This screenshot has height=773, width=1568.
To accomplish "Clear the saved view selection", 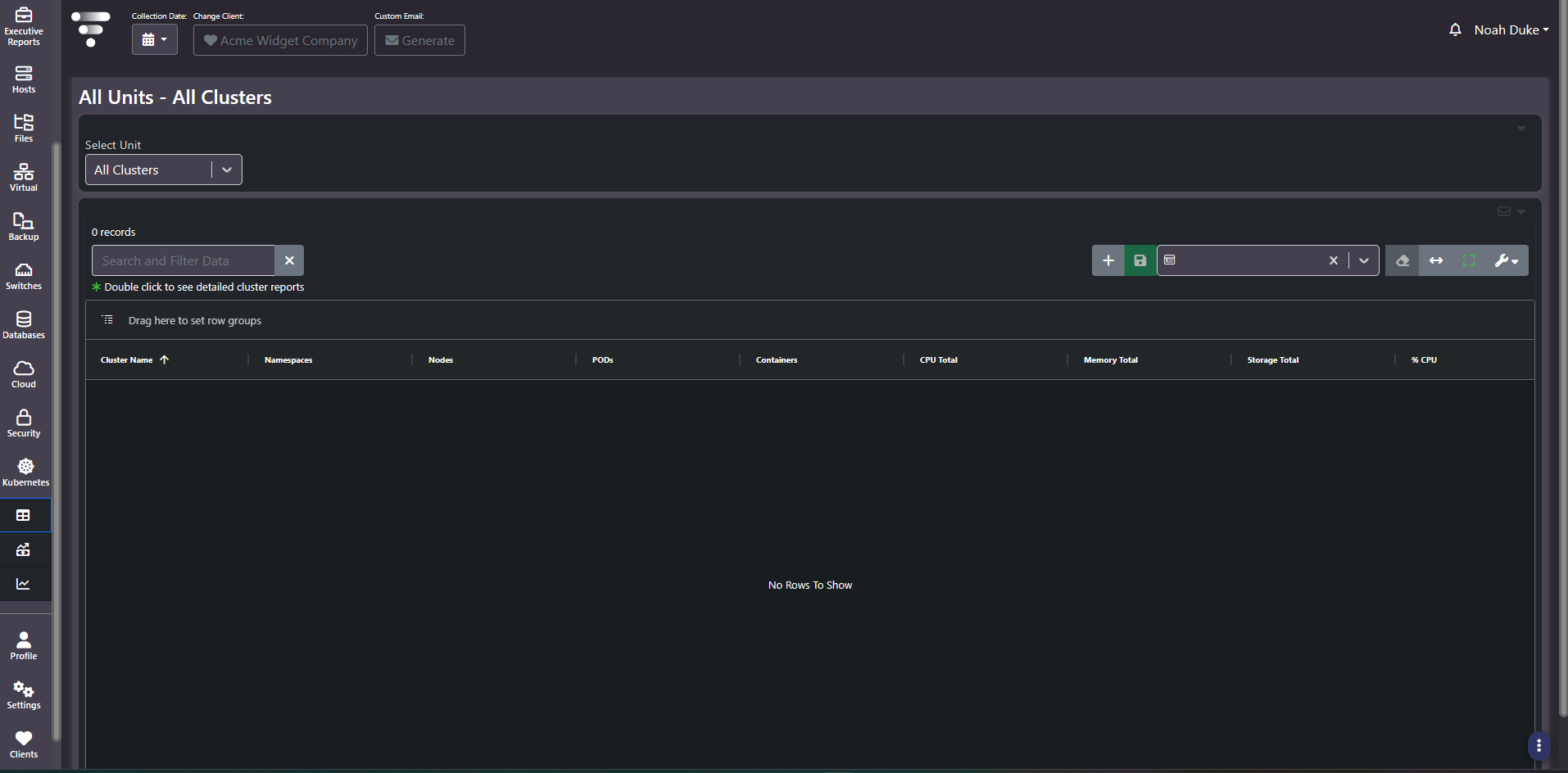I will 1334,260.
